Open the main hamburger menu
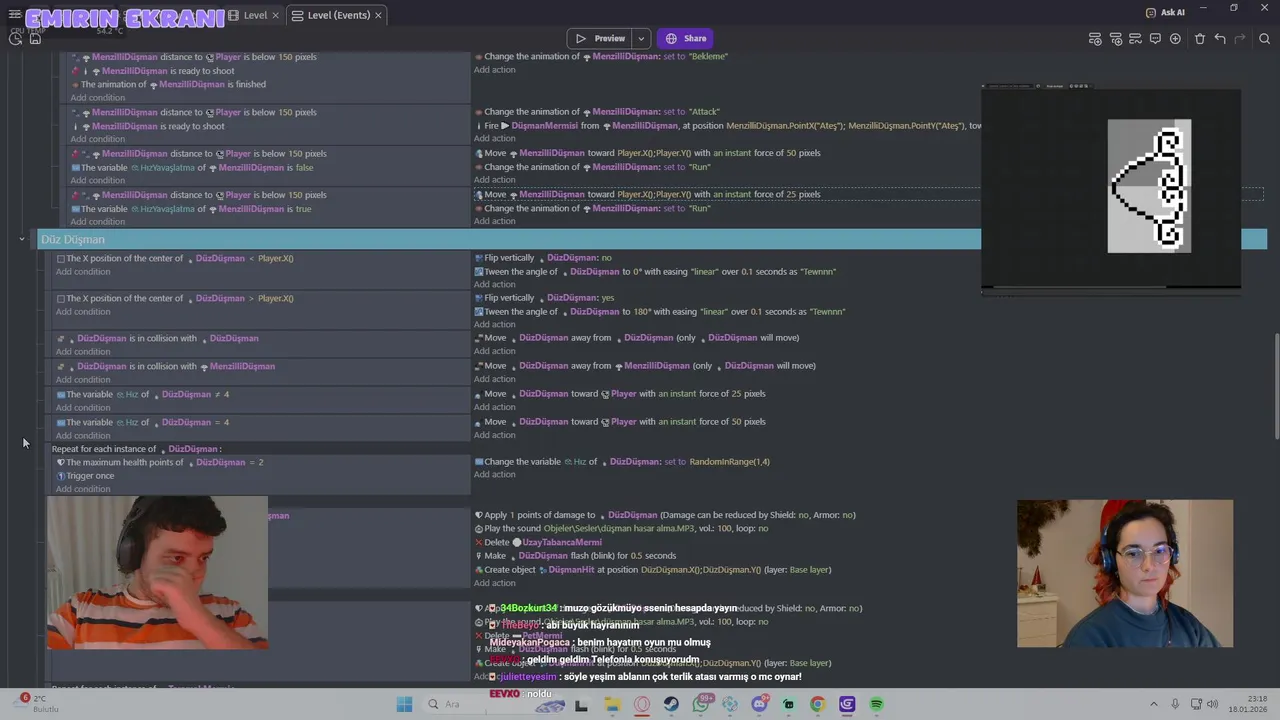Image resolution: width=1280 pixels, height=720 pixels. tap(15, 15)
